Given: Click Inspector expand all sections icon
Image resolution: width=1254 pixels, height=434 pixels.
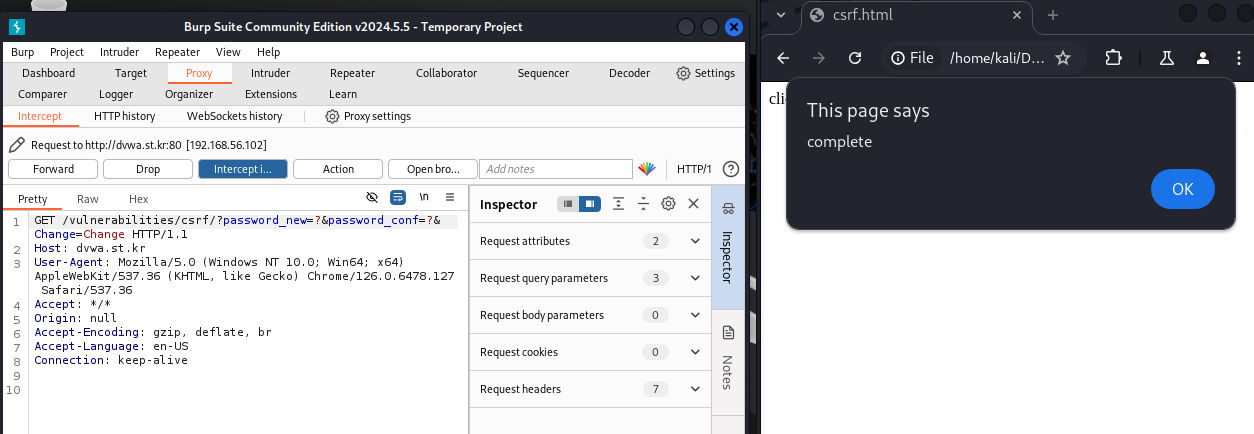Looking at the screenshot, I should click(618, 204).
